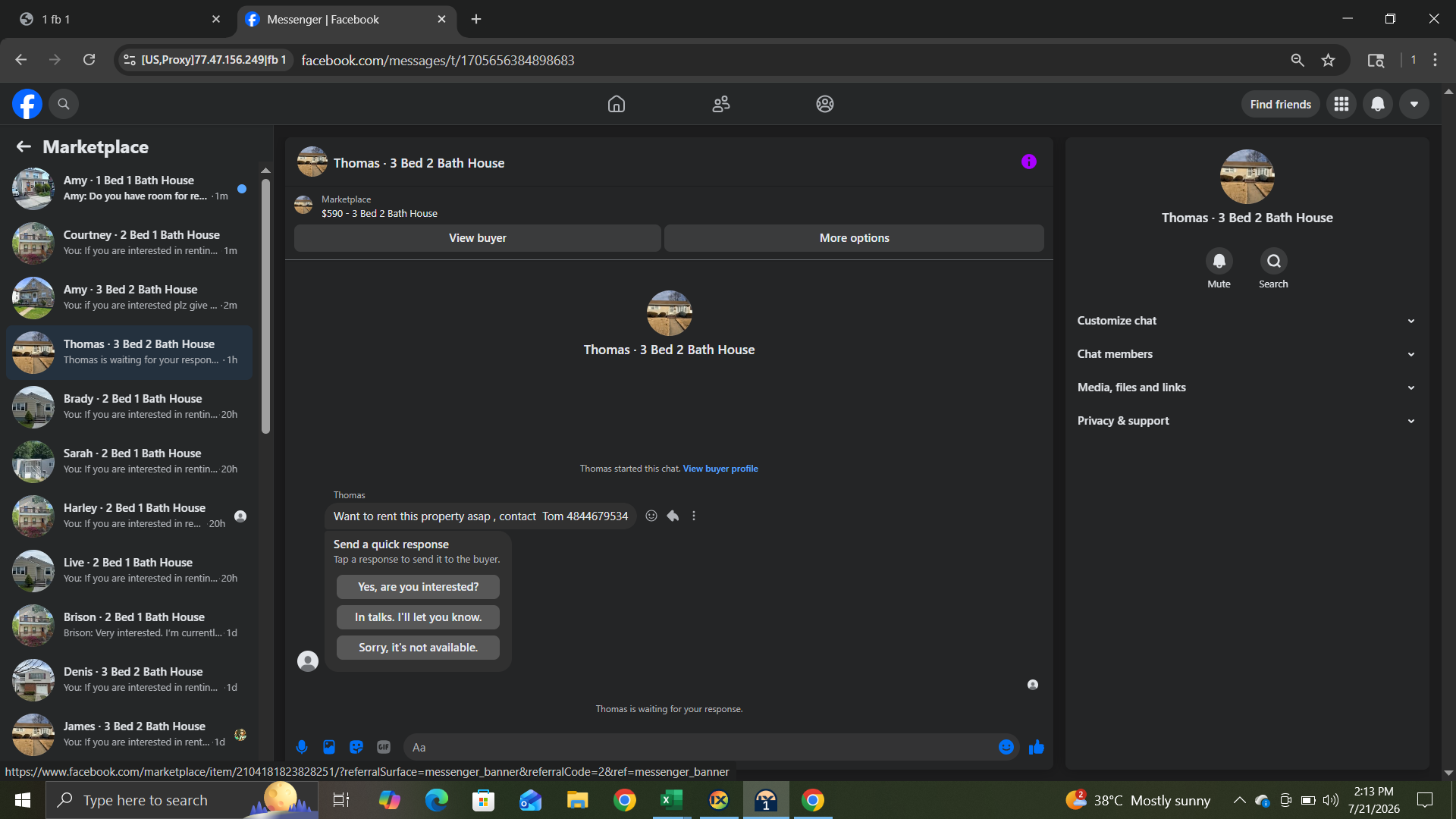Send a thumbs-up like
1456x819 pixels.
click(1037, 747)
